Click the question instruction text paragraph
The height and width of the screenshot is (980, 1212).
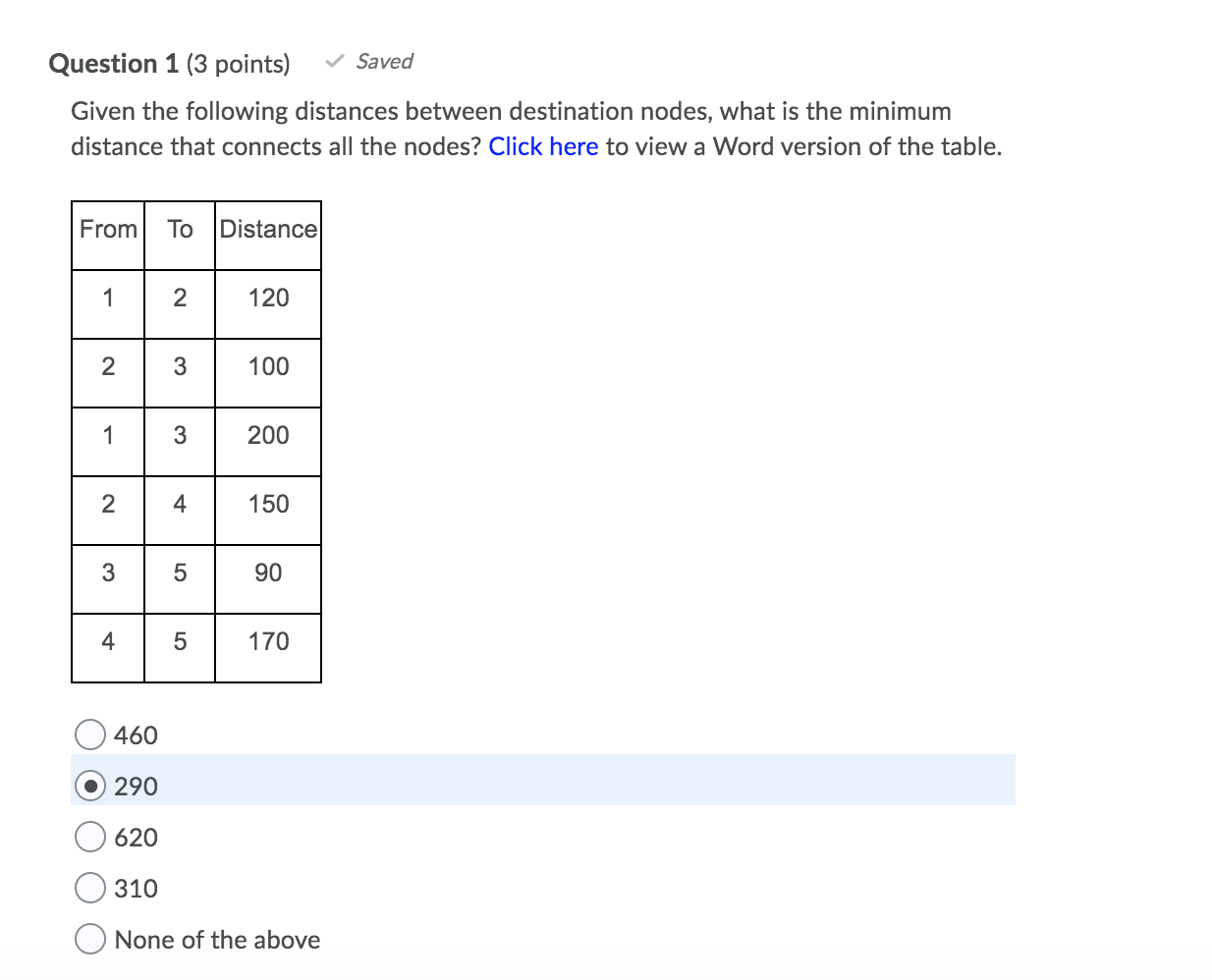[x=536, y=128]
